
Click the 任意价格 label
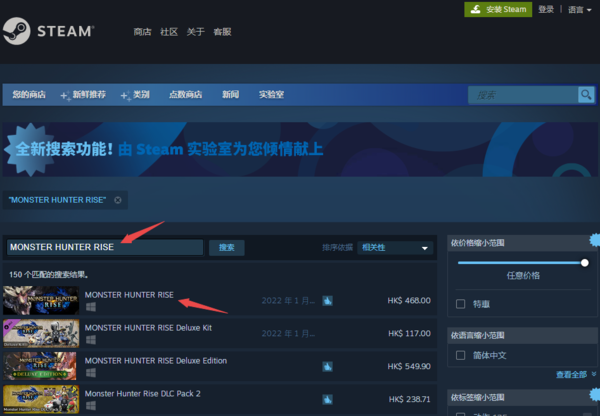pyautogui.click(x=523, y=276)
